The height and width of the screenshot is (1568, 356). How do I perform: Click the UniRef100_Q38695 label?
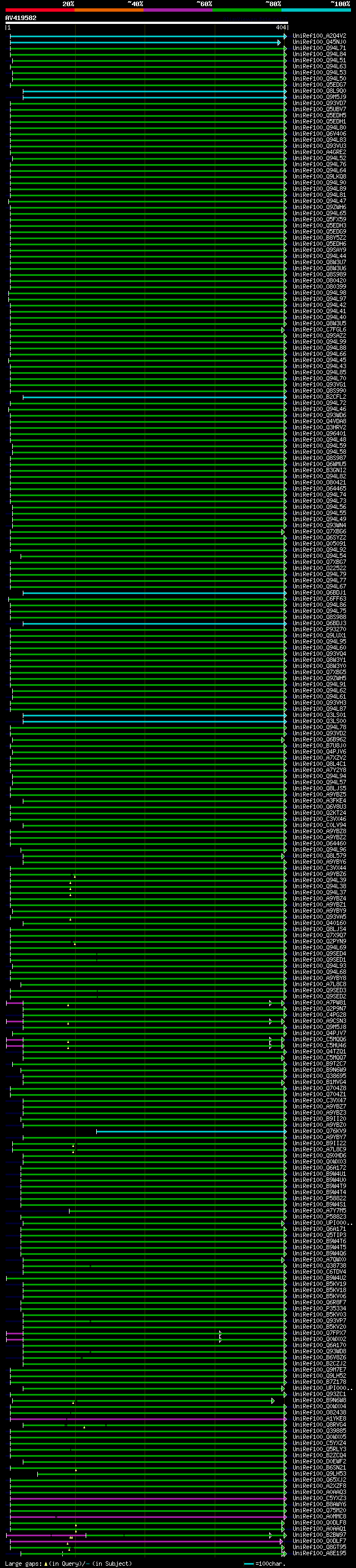(319, 1076)
